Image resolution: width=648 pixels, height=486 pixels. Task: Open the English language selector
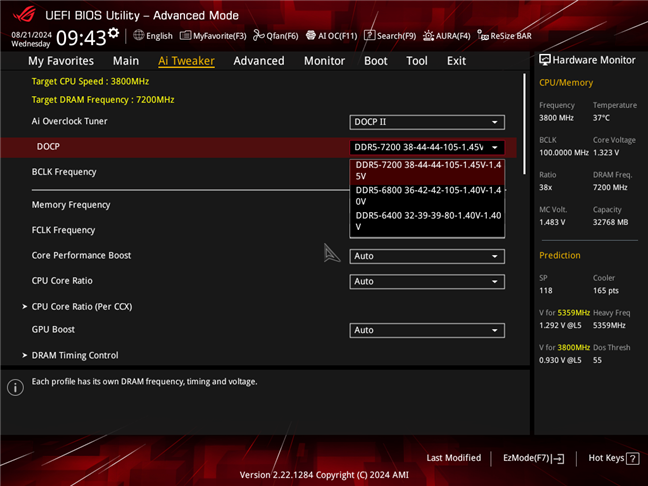(153, 36)
